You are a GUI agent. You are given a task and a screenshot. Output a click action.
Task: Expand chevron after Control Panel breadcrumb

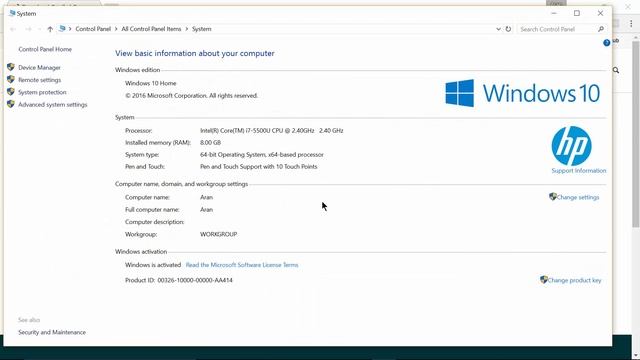(x=116, y=29)
